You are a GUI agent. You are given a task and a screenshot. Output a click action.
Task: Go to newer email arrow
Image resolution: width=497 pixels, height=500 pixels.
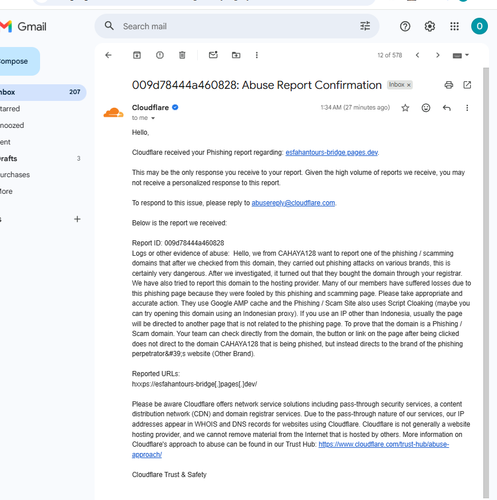click(x=417, y=55)
